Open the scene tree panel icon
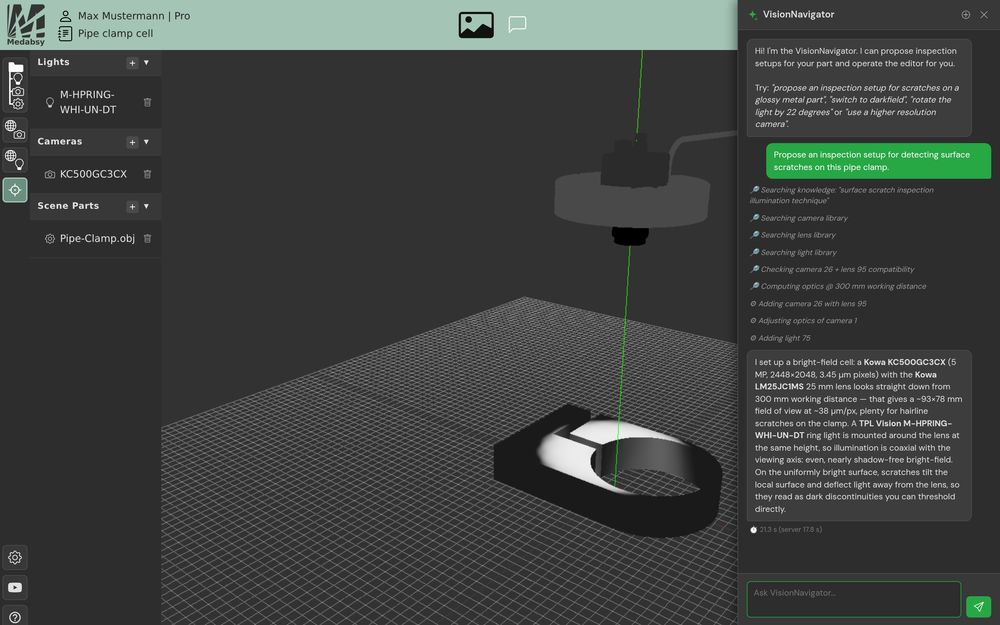Screen dimensions: 1000x625 click(x=15, y=85)
